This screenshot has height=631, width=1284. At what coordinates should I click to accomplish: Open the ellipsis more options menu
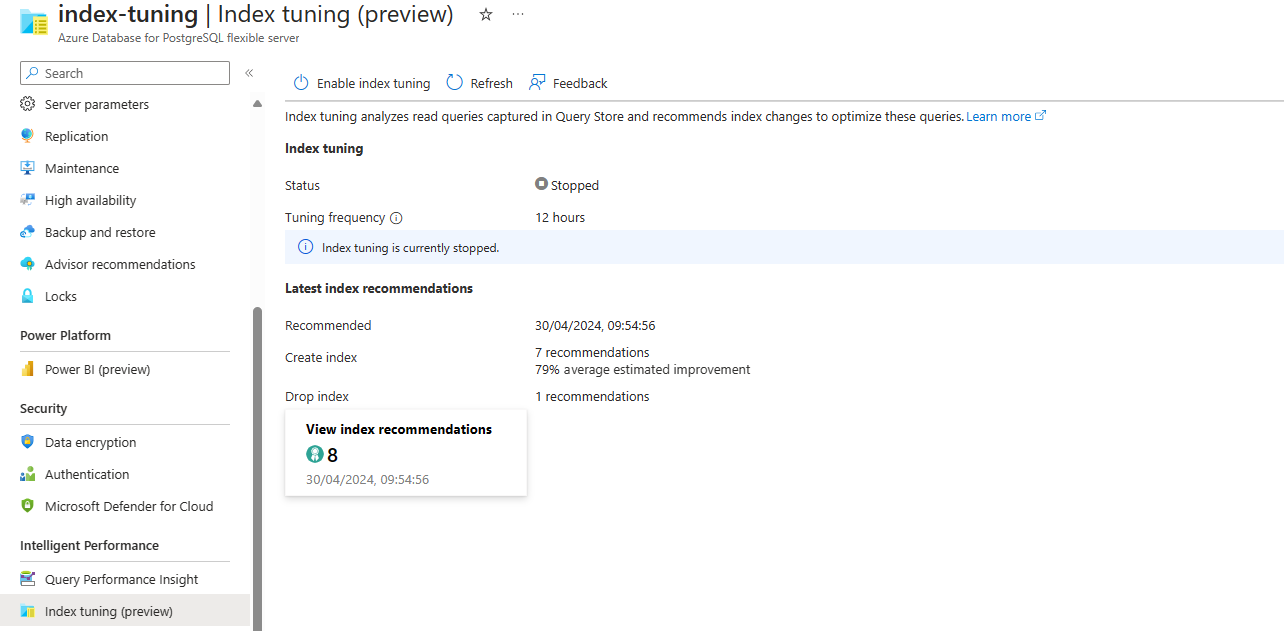coord(517,14)
